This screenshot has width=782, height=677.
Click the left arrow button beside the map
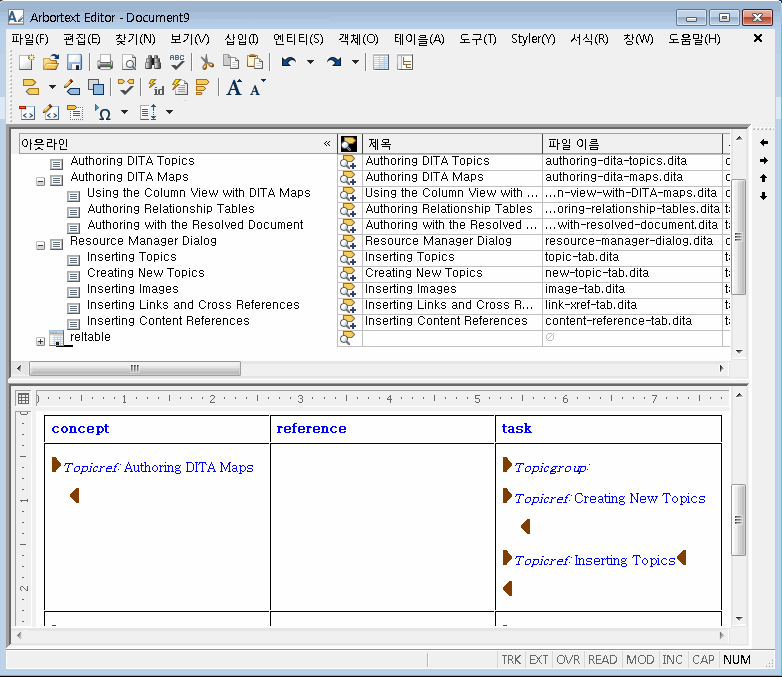764,143
